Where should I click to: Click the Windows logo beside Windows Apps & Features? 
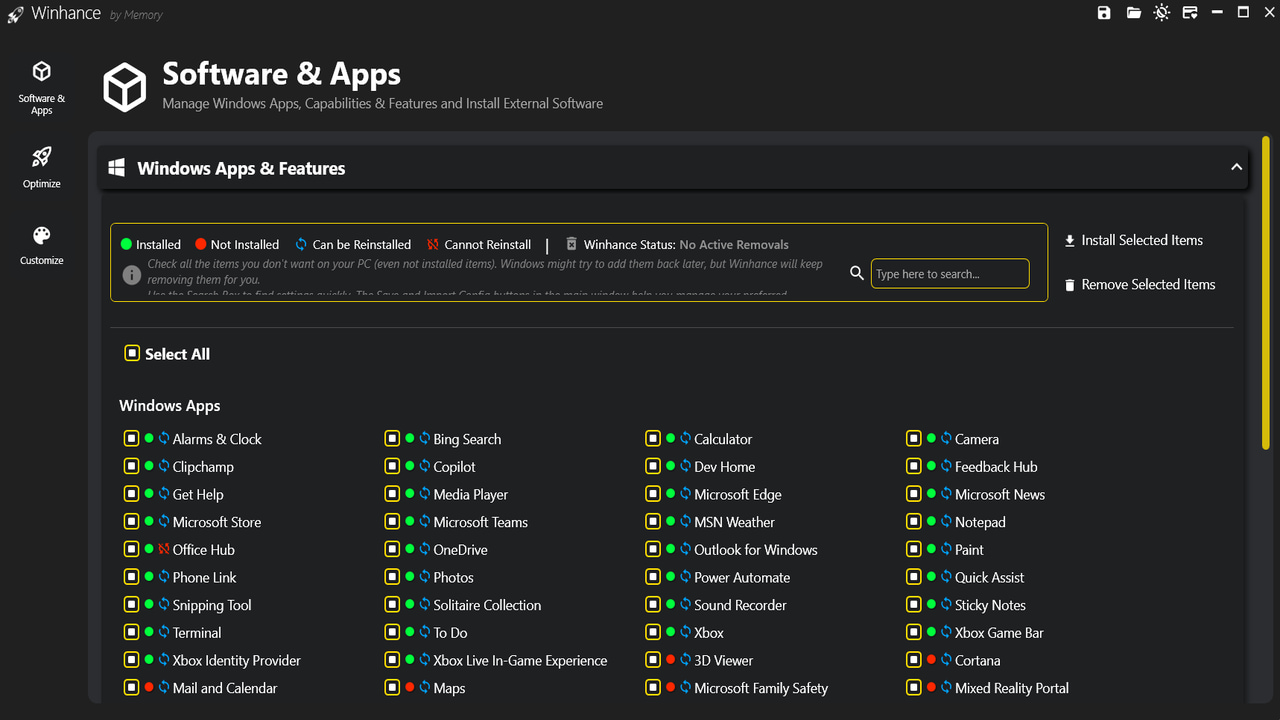116,168
